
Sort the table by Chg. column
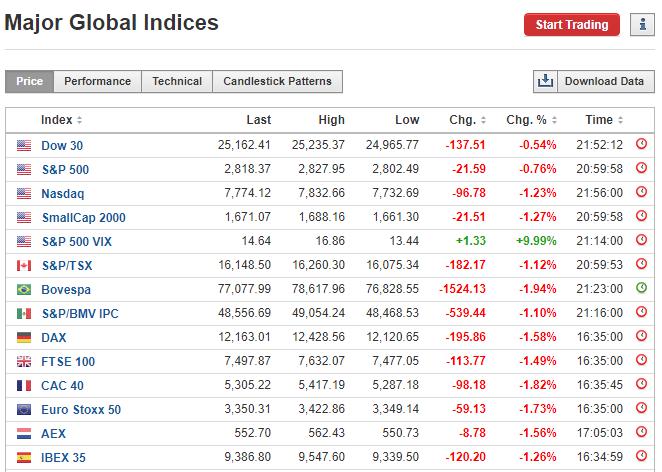click(468, 120)
